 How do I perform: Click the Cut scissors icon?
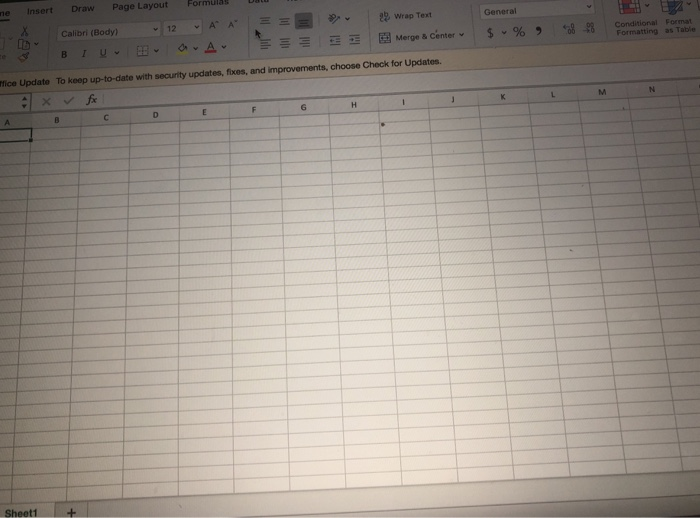point(25,31)
